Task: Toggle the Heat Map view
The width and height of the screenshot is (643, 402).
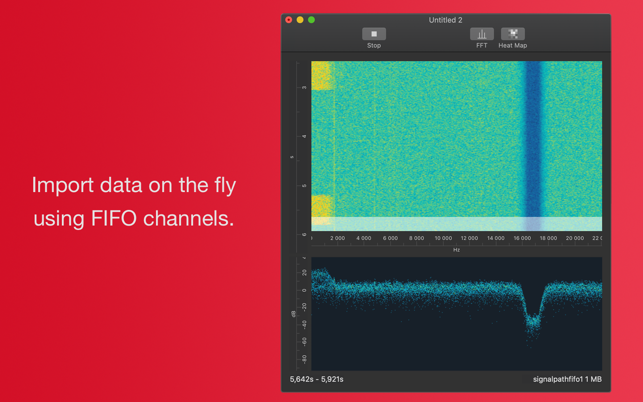Action: [x=513, y=34]
